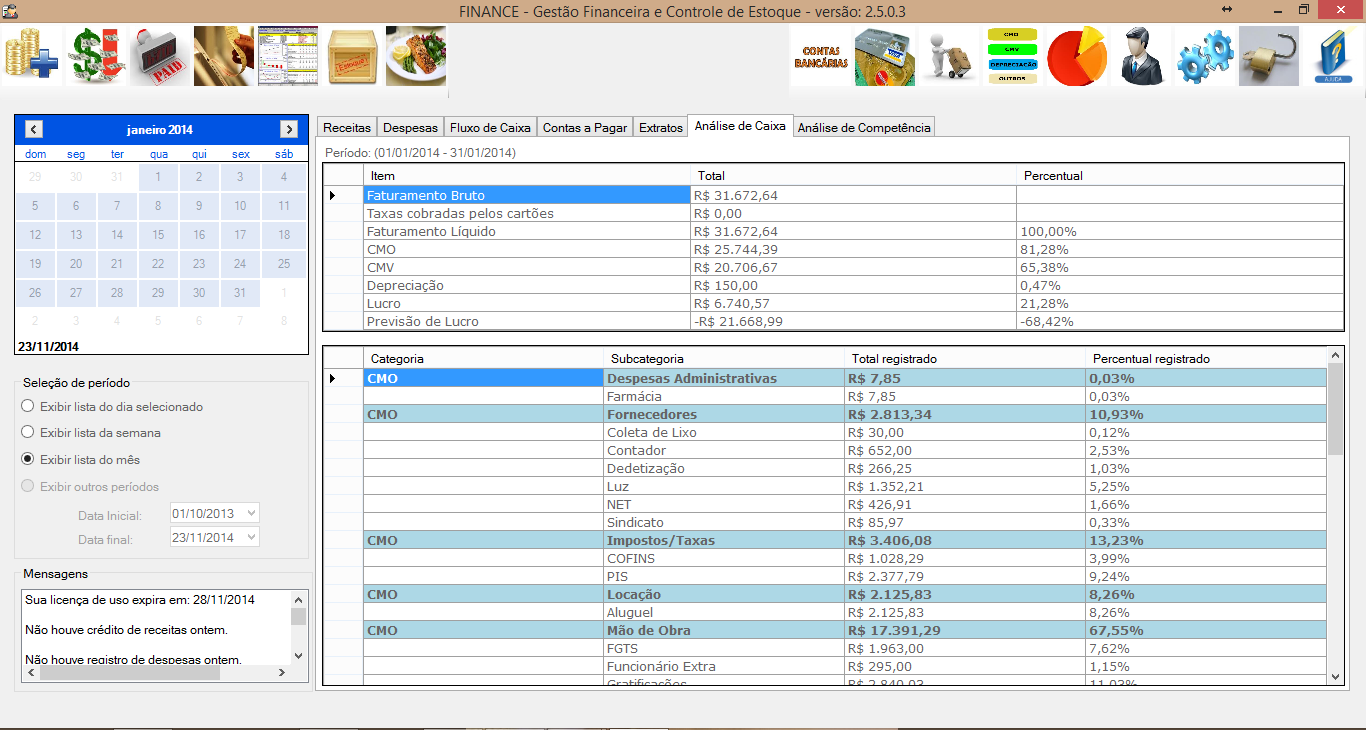Viewport: 1366px width, 730px height.
Task: Open the spreadsheet report icon
Action: point(287,56)
